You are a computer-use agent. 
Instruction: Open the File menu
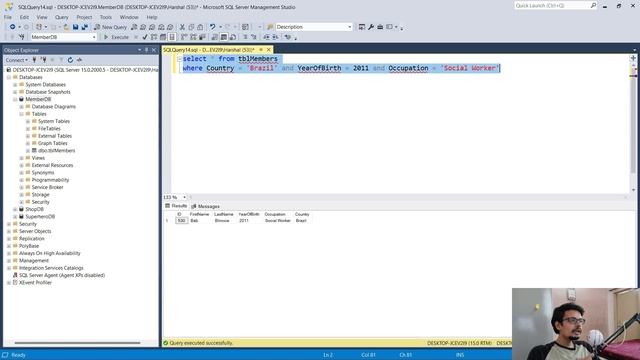click(x=8, y=17)
